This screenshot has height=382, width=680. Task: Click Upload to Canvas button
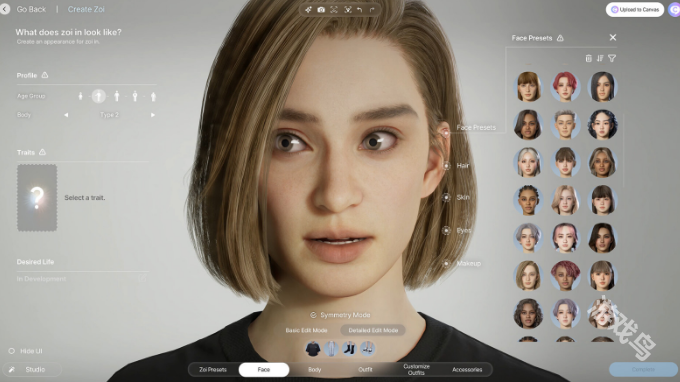635,10
